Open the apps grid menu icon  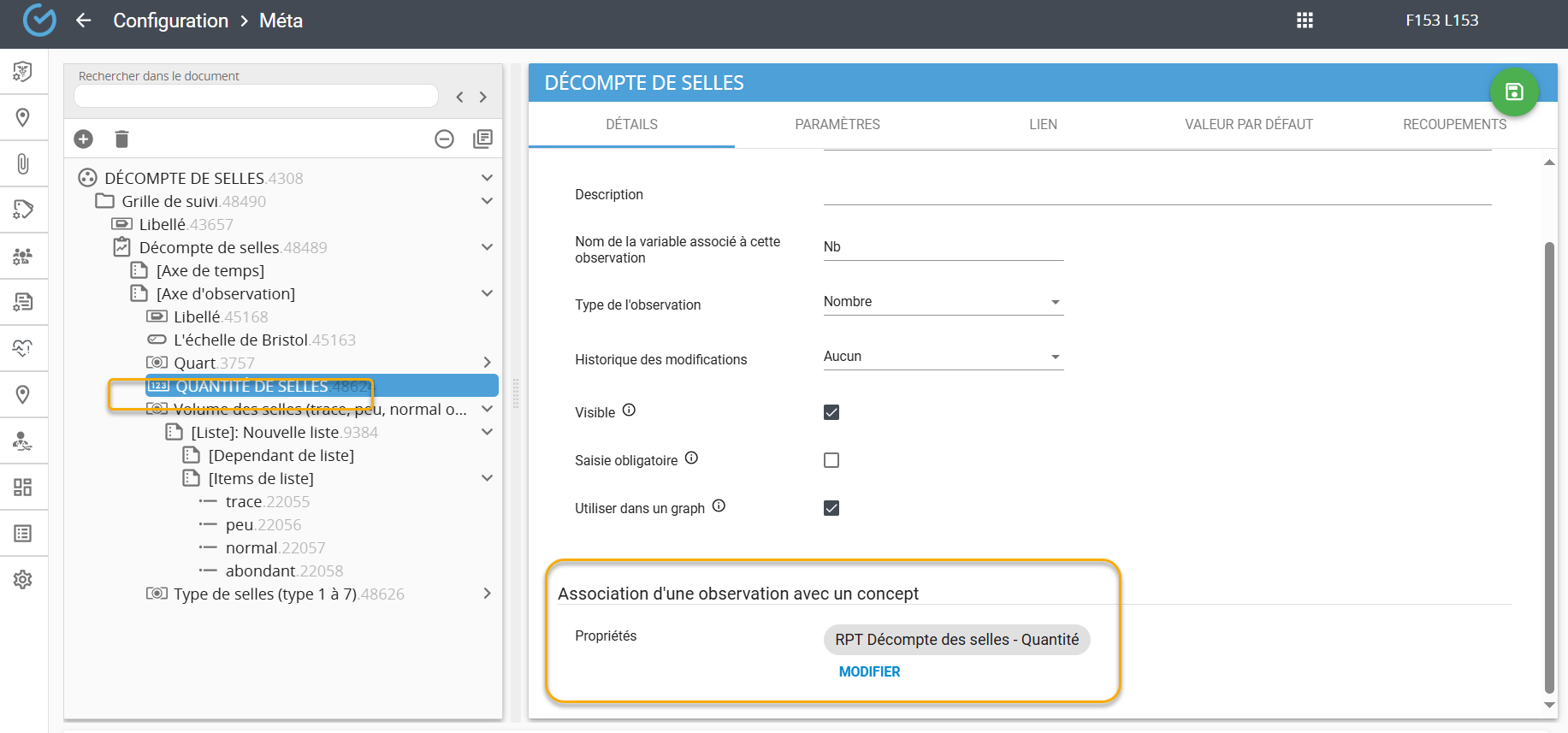pyautogui.click(x=1305, y=21)
